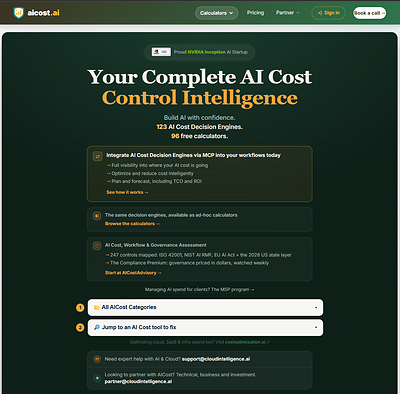Screen dimensions: 400x394
Task: Open the See how it works link
Action: click(x=127, y=192)
